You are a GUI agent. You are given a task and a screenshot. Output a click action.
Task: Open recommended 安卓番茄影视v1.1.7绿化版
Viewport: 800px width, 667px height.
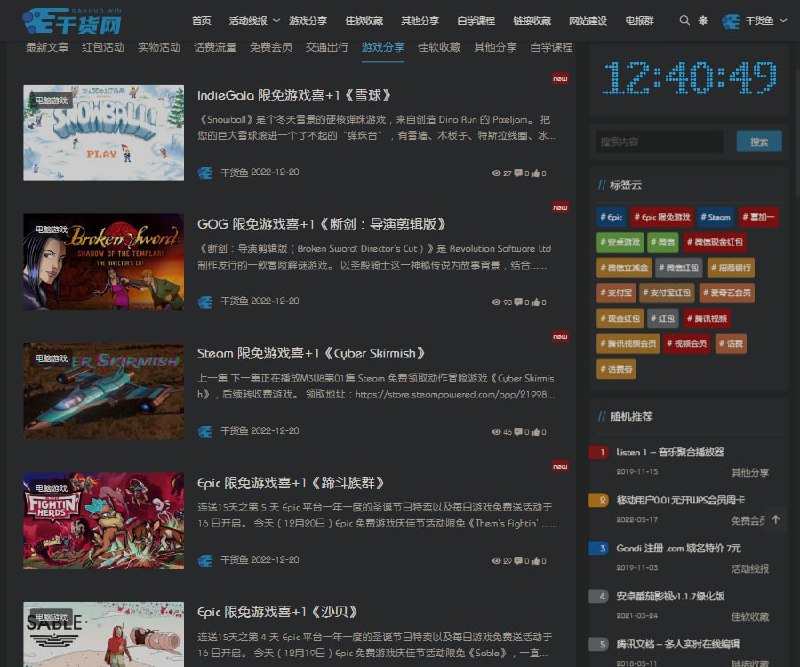(x=670, y=596)
